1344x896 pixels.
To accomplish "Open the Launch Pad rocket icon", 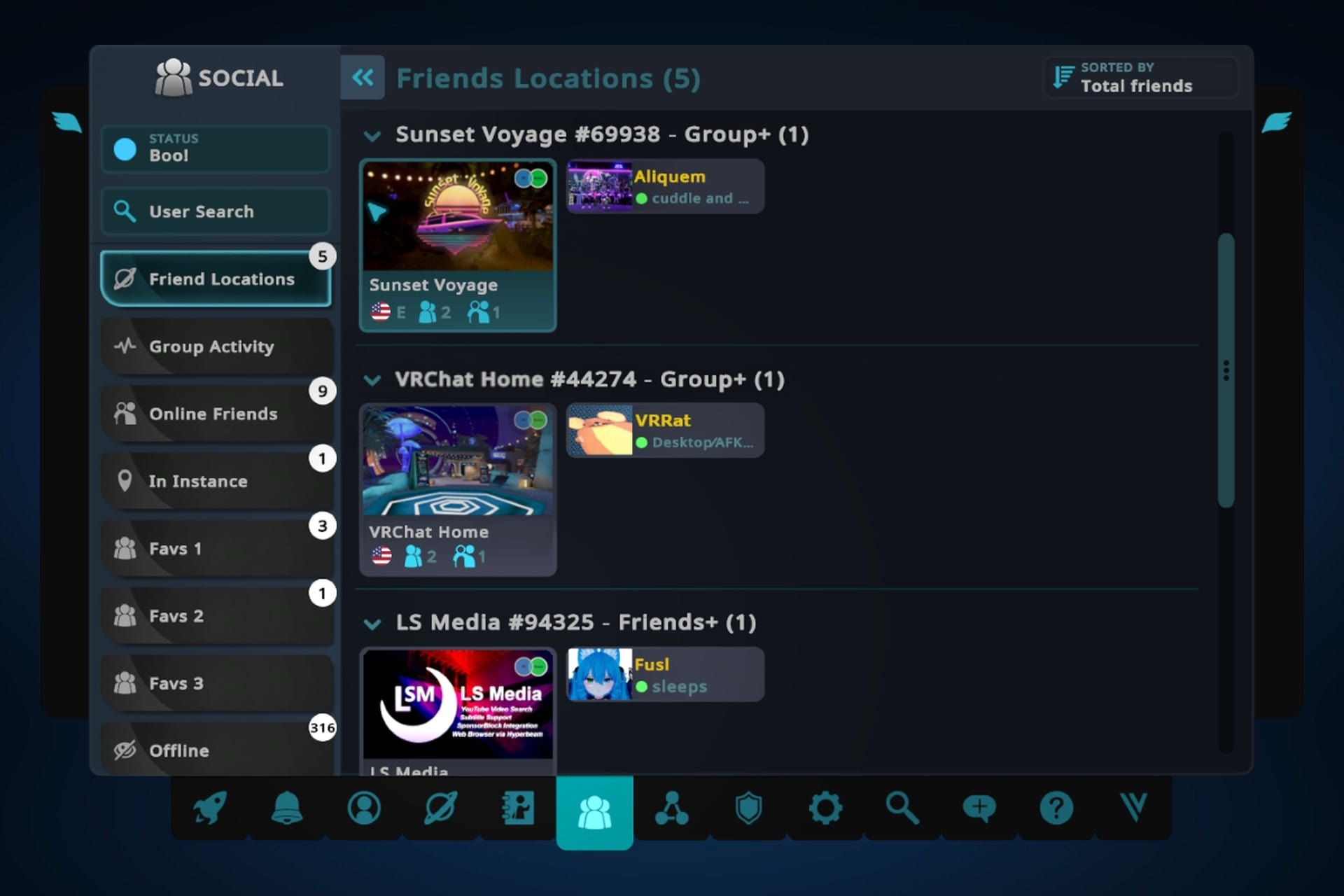I will coord(209,808).
